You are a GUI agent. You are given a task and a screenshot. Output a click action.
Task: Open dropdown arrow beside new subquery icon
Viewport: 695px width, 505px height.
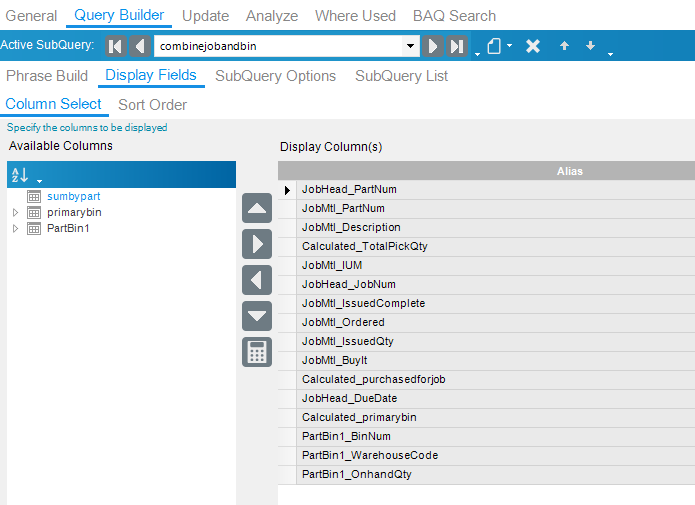(510, 45)
